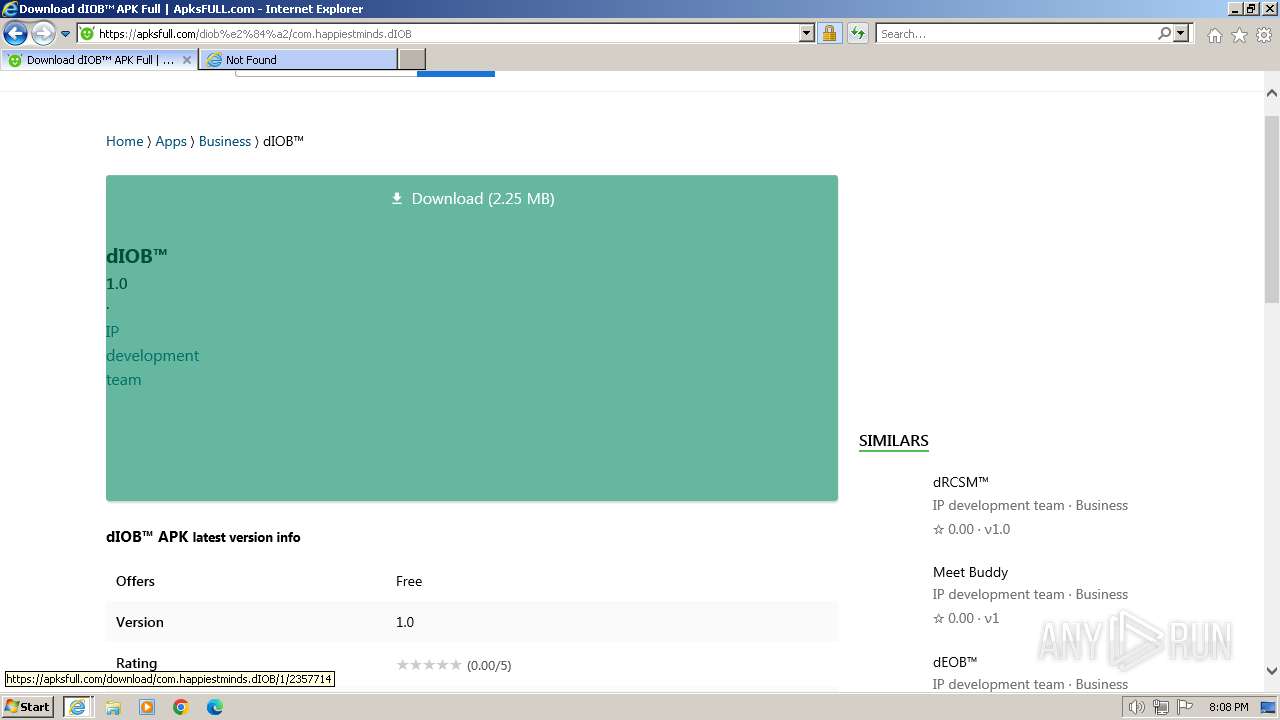Click the Apps breadcrumb link
Viewport: 1280px width, 720px height.
pyautogui.click(x=171, y=141)
